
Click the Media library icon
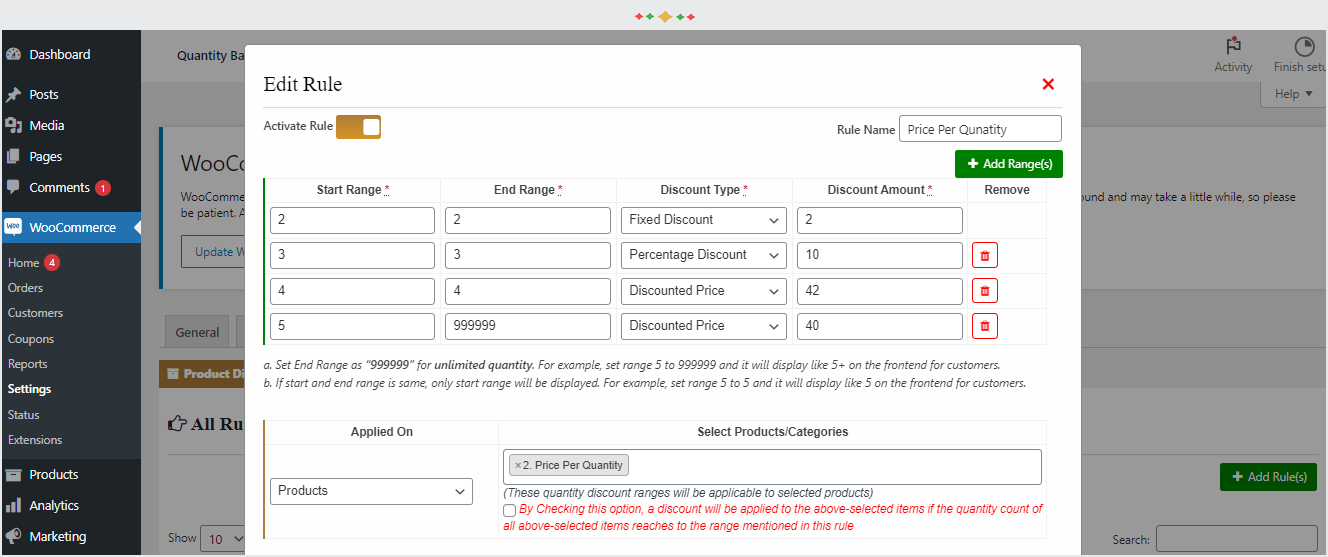(13, 125)
